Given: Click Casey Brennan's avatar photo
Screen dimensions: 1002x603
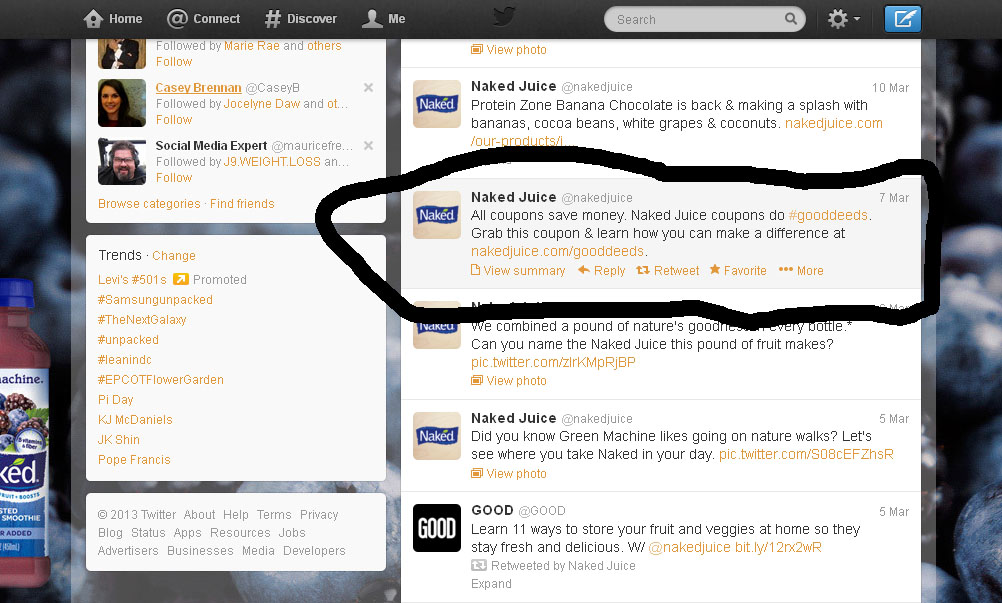Looking at the screenshot, I should tap(122, 103).
